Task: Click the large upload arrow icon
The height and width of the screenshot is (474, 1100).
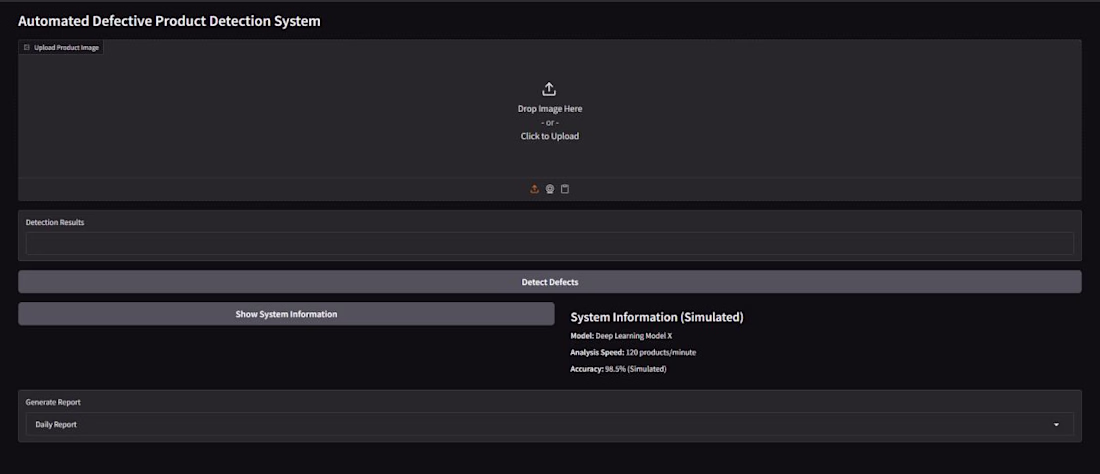Action: (x=549, y=89)
